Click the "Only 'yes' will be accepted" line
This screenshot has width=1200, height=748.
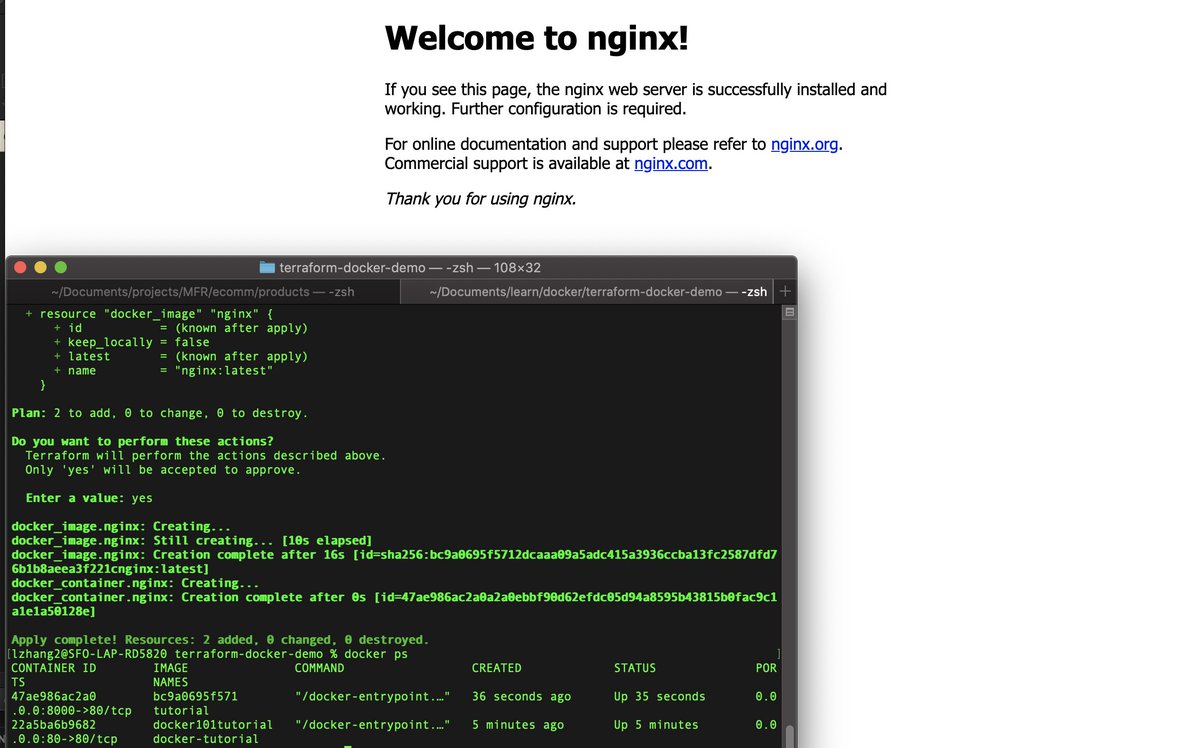(x=163, y=469)
